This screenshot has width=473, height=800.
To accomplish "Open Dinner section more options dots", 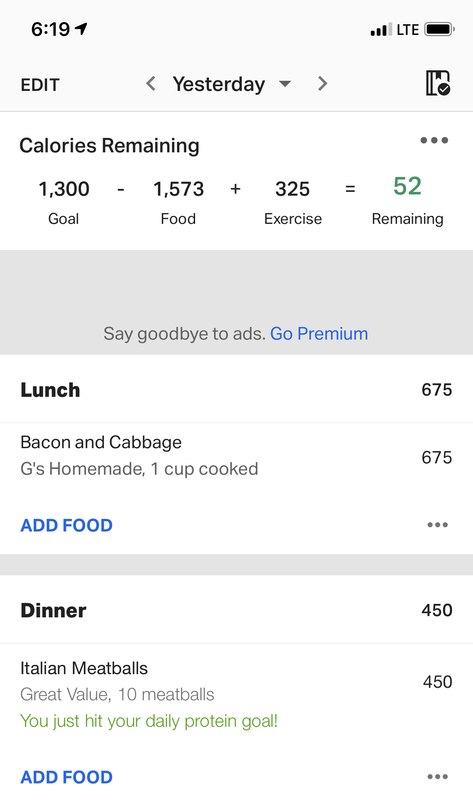I will coord(437,777).
